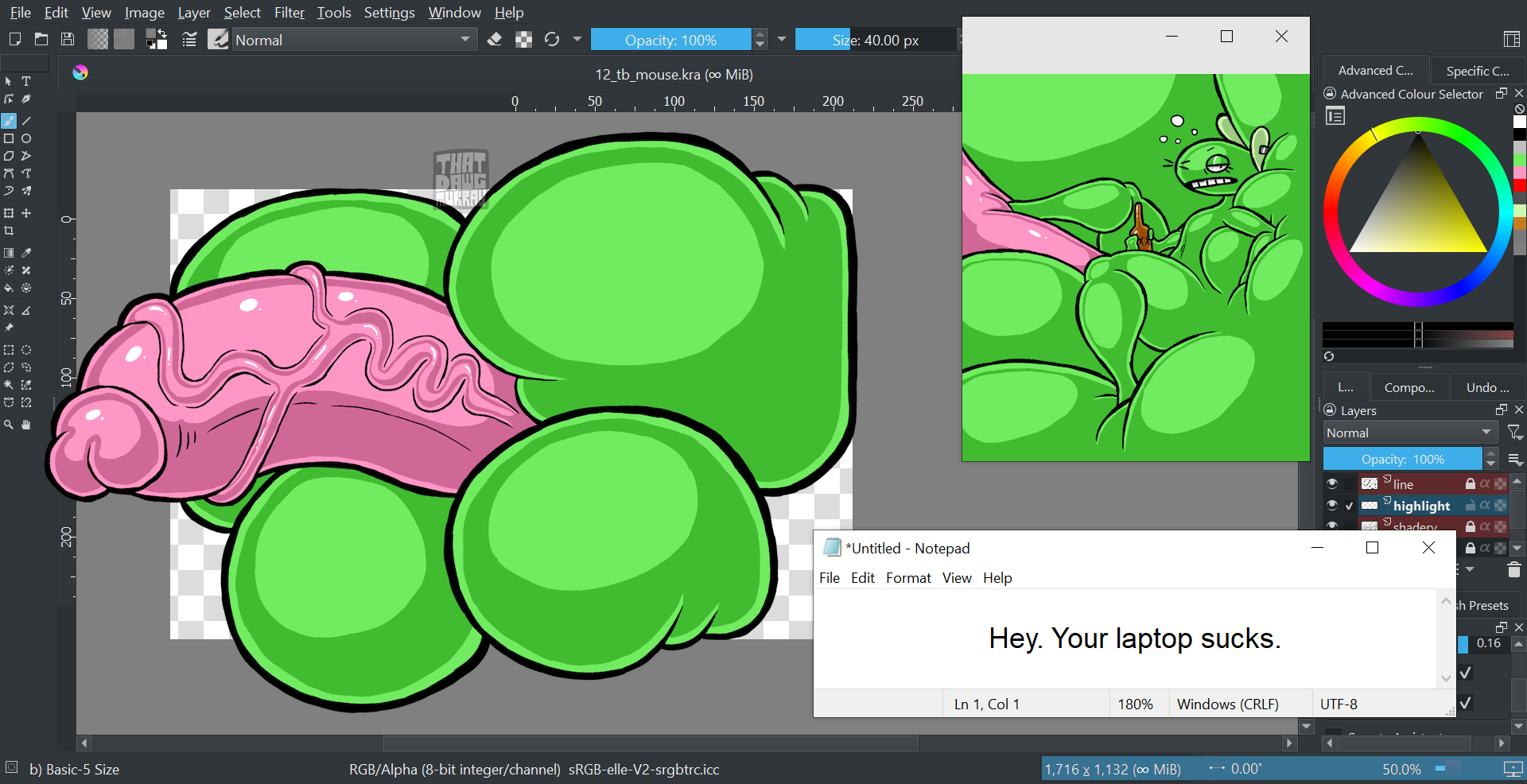Open the Settings menu
Image resolution: width=1527 pixels, height=784 pixels.
coord(390,13)
